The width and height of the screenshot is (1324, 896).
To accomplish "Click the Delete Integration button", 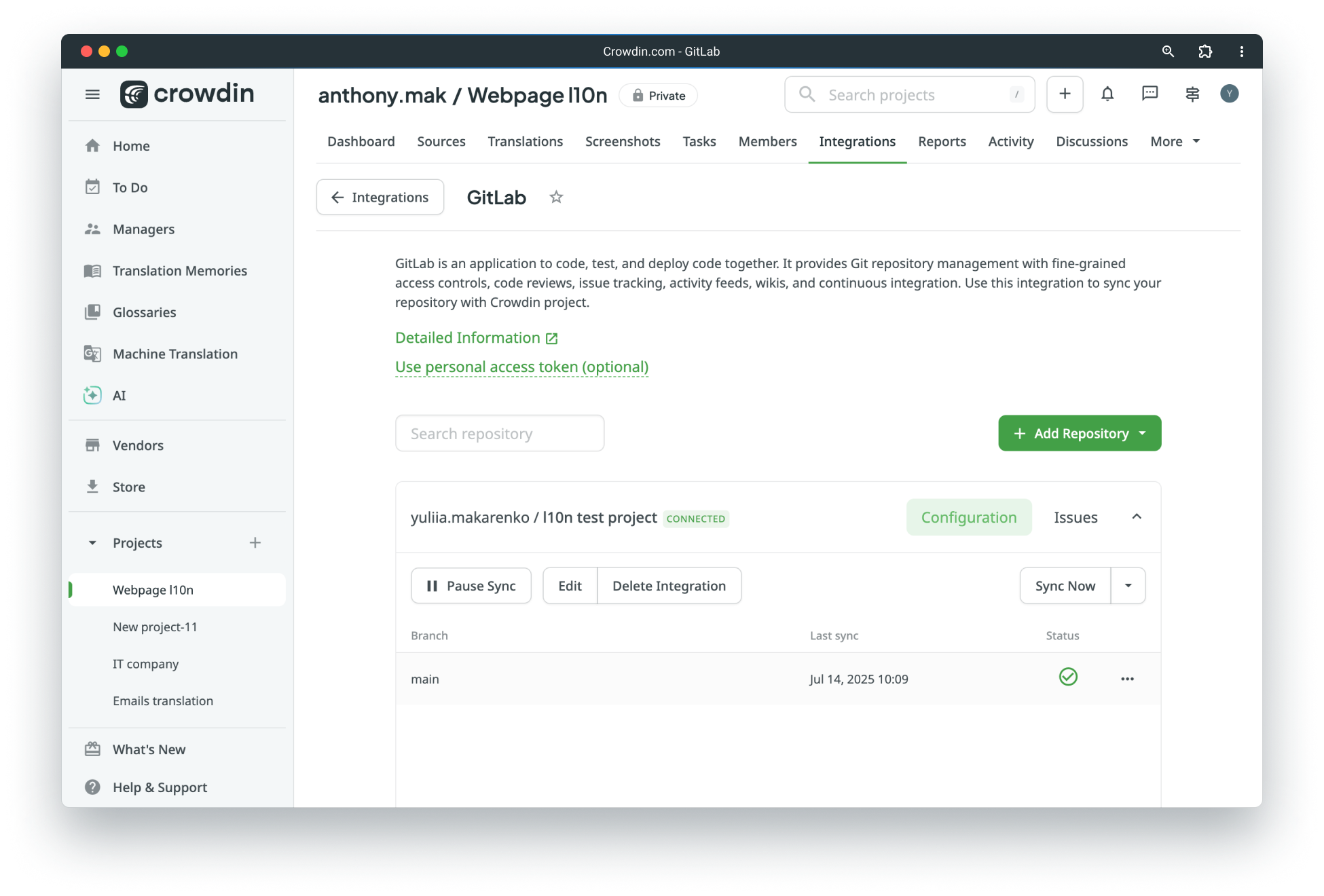I will click(669, 586).
